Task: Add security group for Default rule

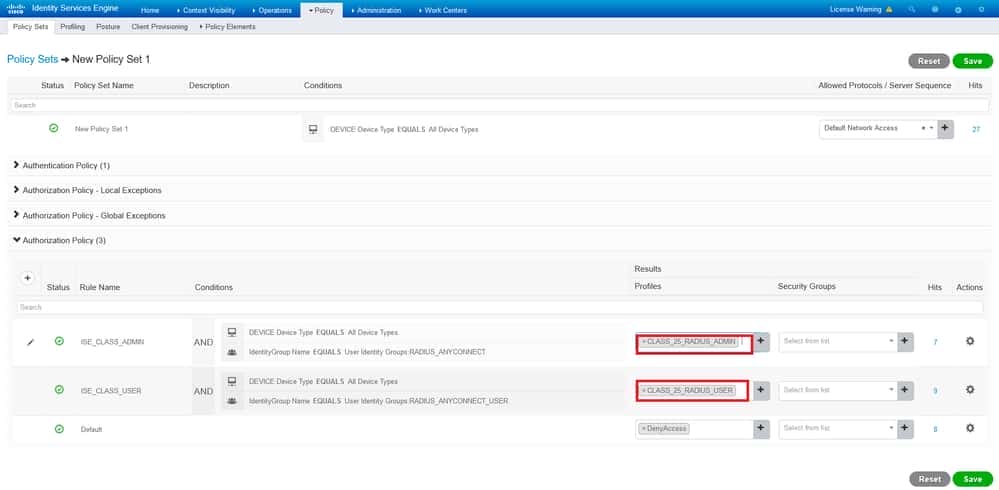Action: 905,428
